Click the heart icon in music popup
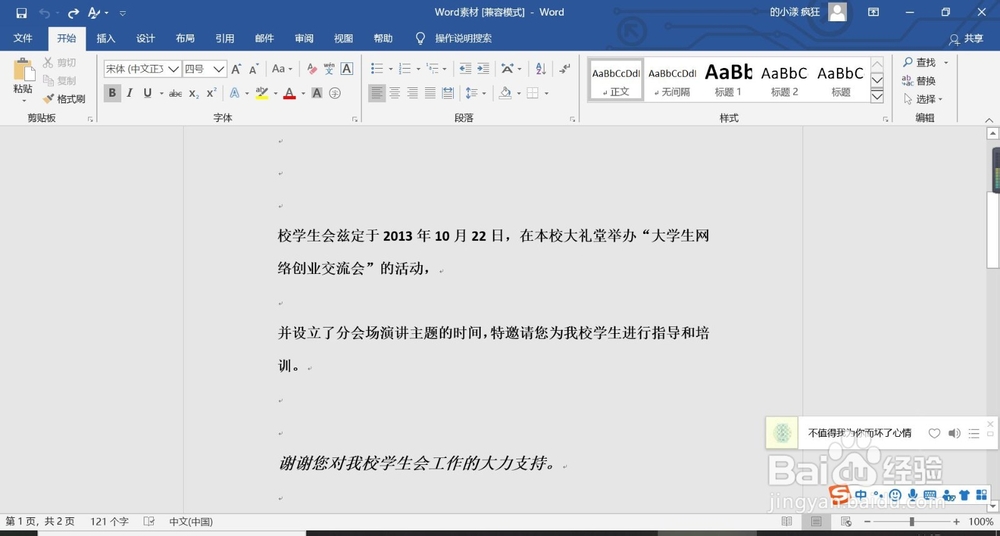 (x=934, y=433)
